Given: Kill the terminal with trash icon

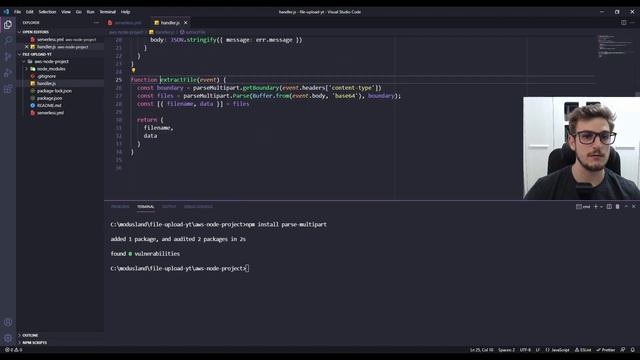Looking at the screenshot, I should (618, 207).
